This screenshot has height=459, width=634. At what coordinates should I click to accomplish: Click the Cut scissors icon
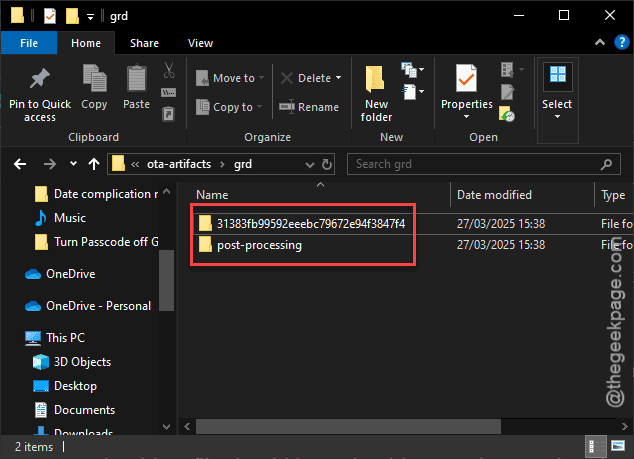coord(169,70)
